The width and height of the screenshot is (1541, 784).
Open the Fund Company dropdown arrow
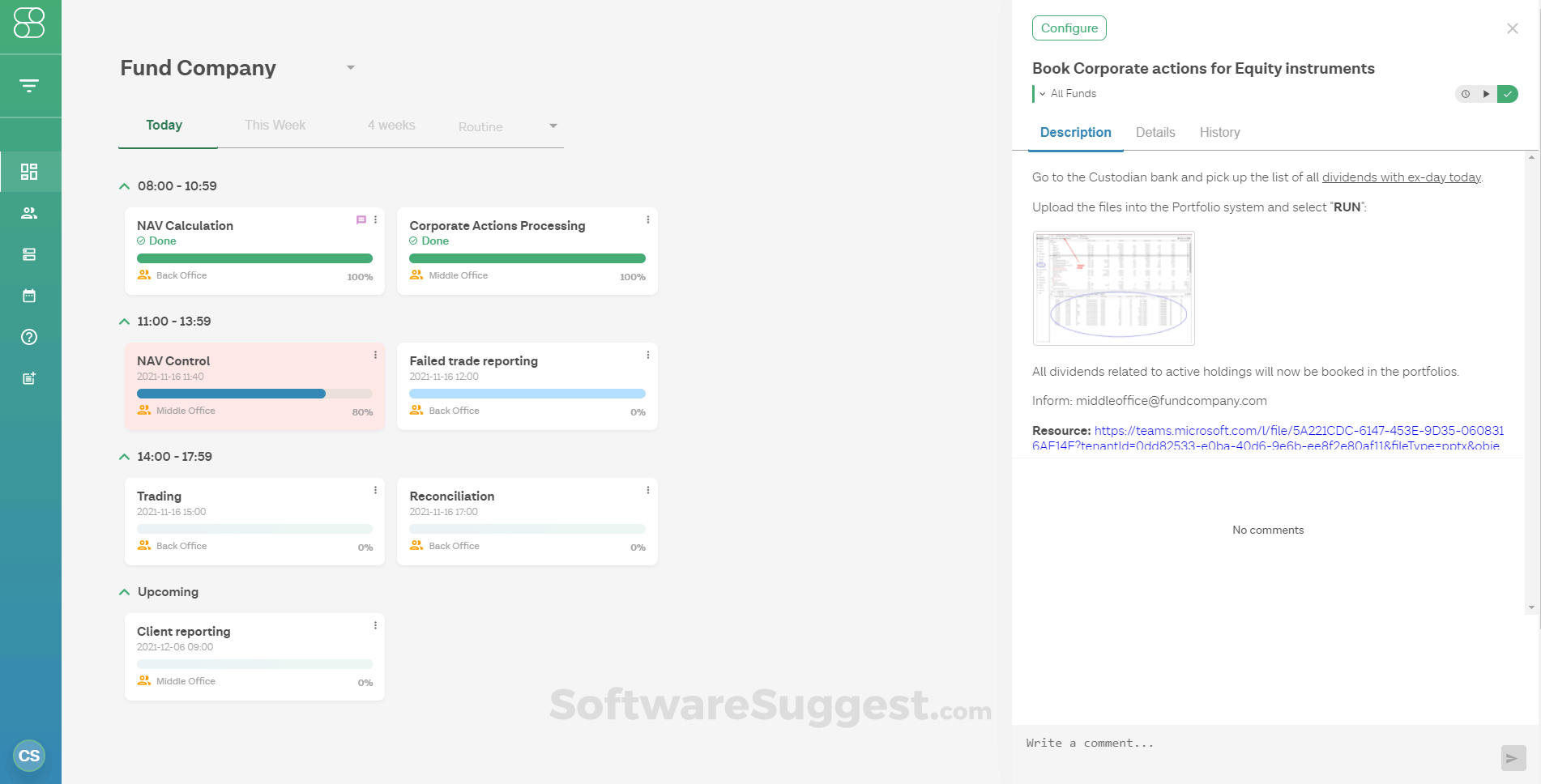(x=351, y=67)
